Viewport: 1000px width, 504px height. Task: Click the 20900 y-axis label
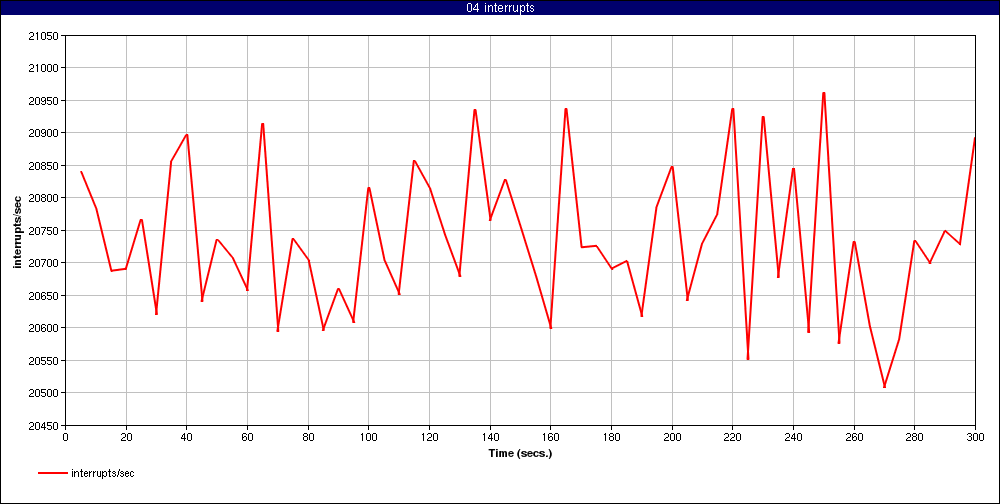43,133
